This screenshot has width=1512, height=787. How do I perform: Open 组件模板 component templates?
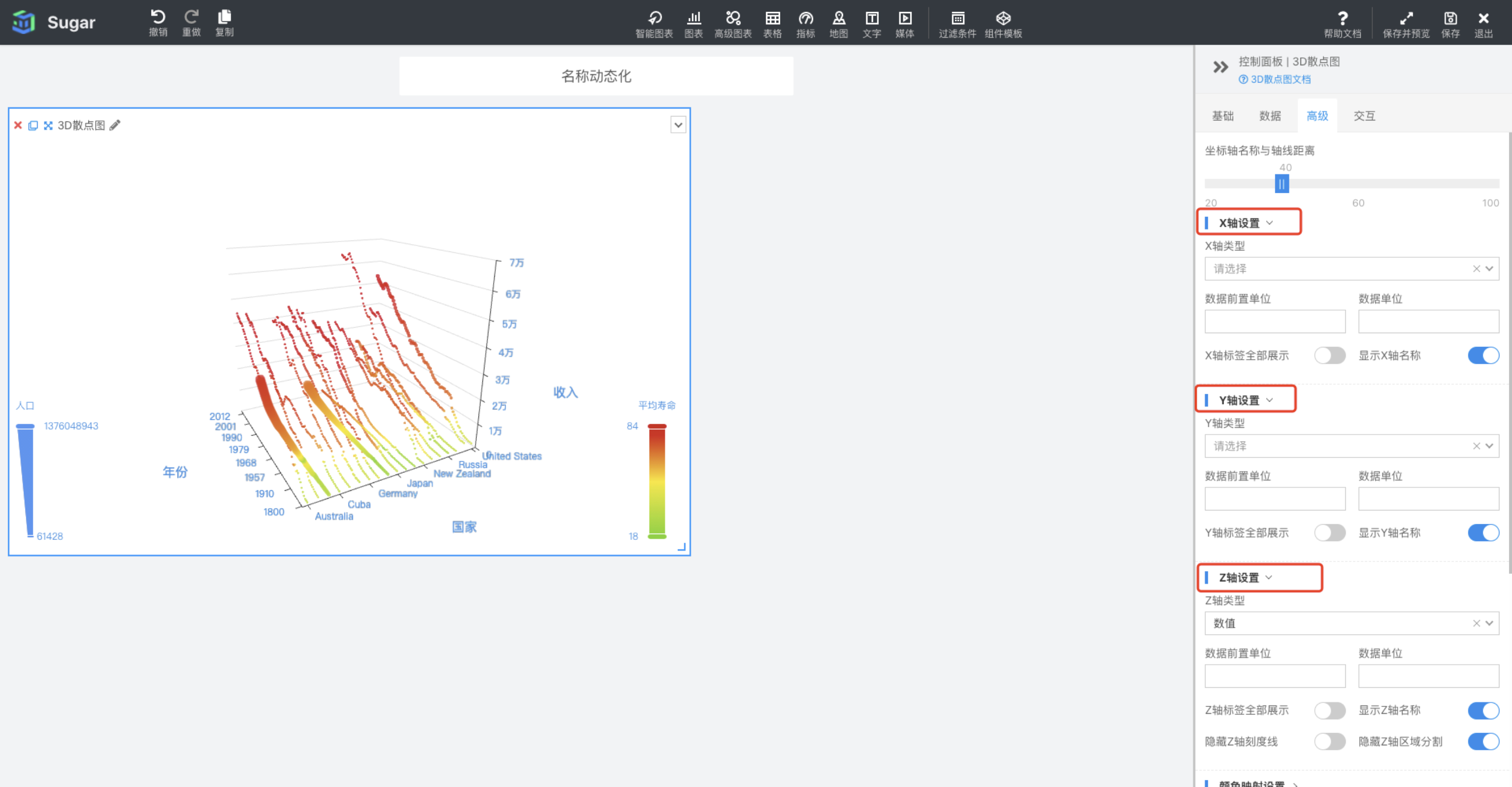coord(1003,24)
